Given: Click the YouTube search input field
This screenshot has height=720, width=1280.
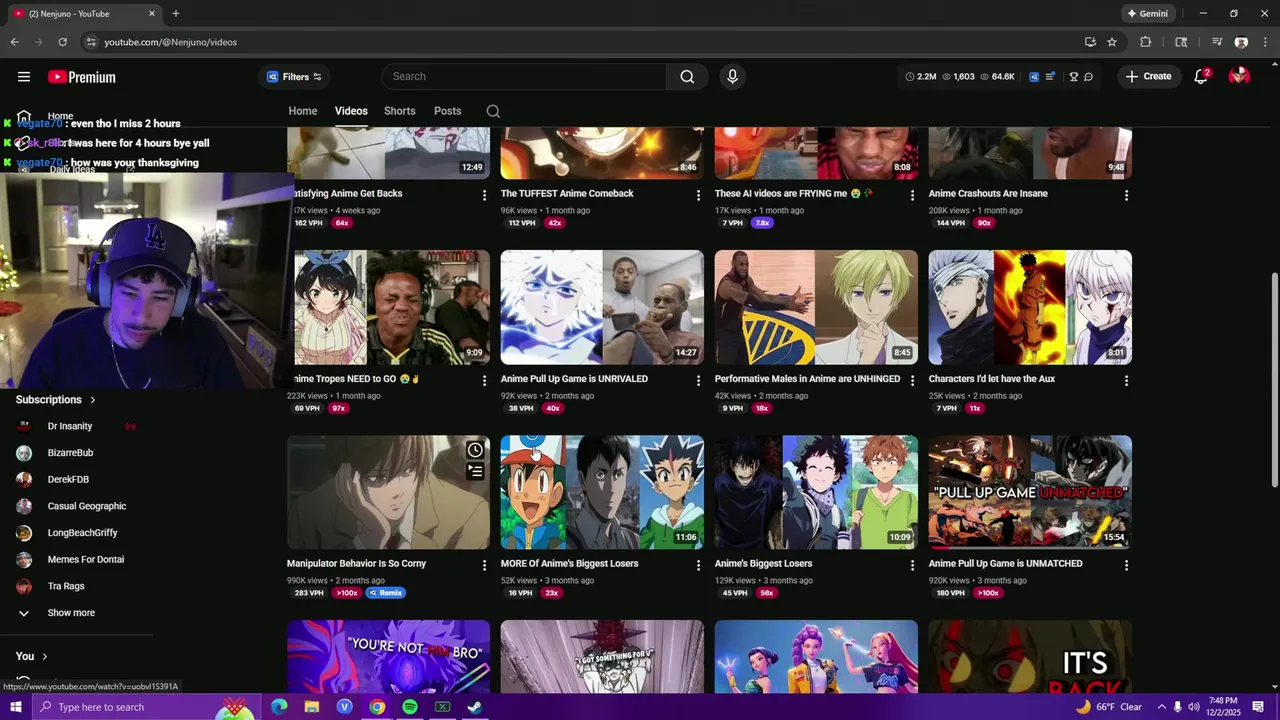Looking at the screenshot, I should pos(523,77).
